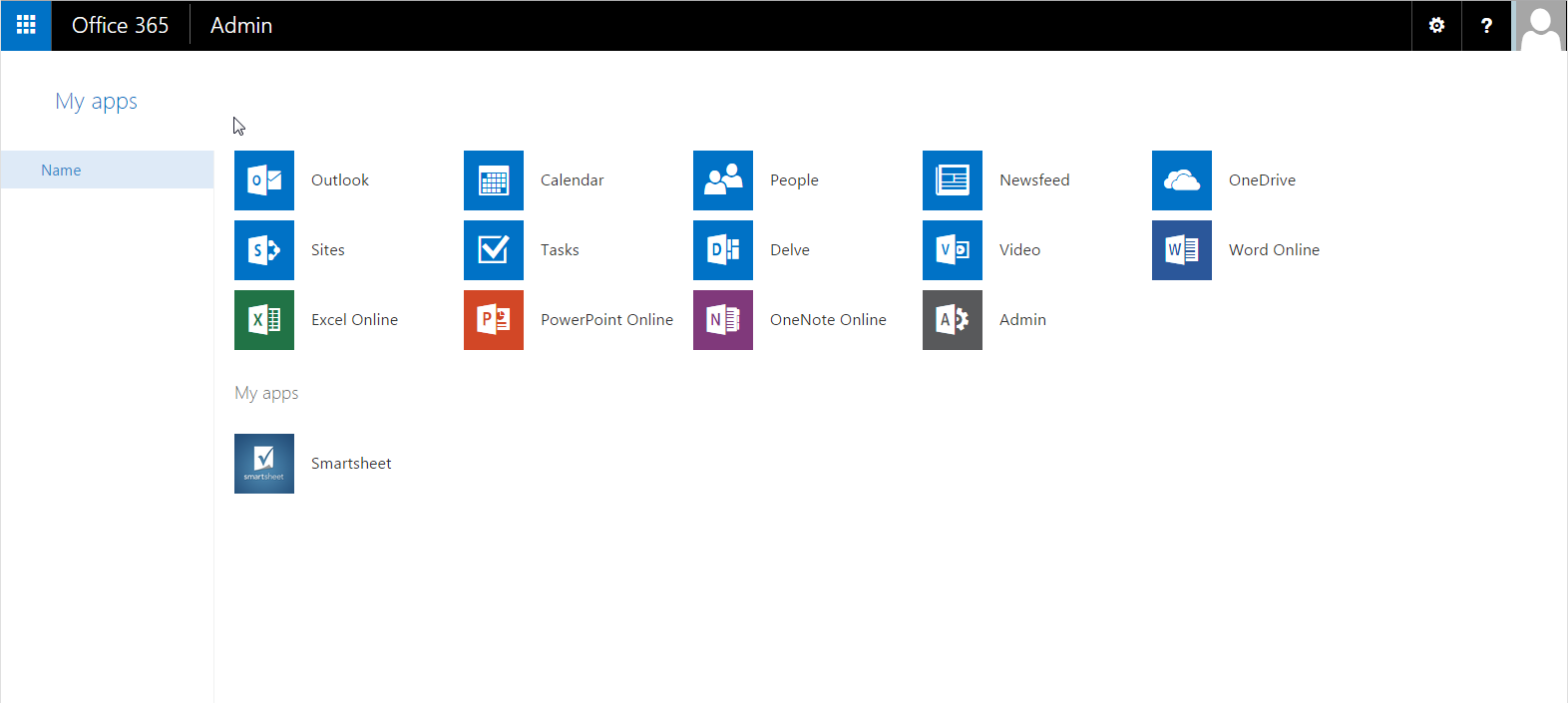Launch the Delve tile icon

click(723, 250)
